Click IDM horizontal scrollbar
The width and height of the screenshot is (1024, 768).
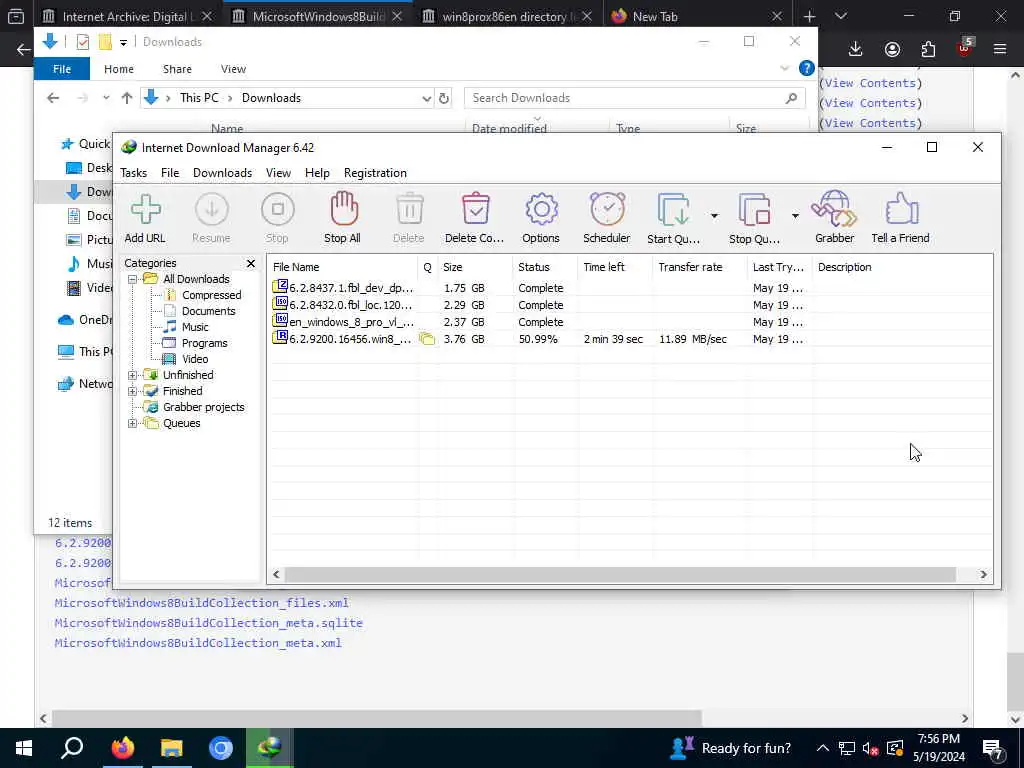620,575
